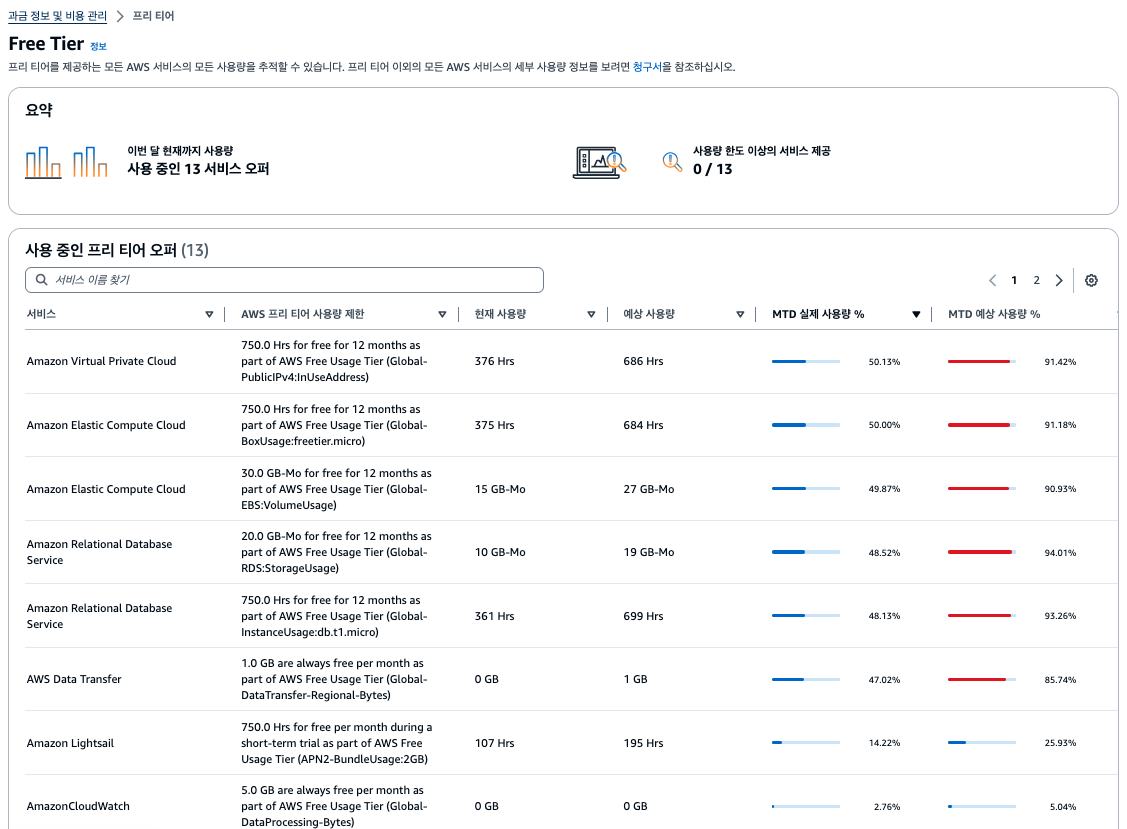Go to next page chevron

click(x=1059, y=280)
